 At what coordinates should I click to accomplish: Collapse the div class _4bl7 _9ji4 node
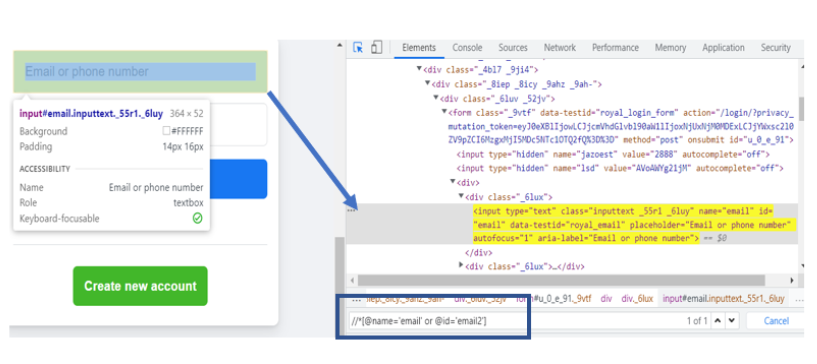(419, 69)
